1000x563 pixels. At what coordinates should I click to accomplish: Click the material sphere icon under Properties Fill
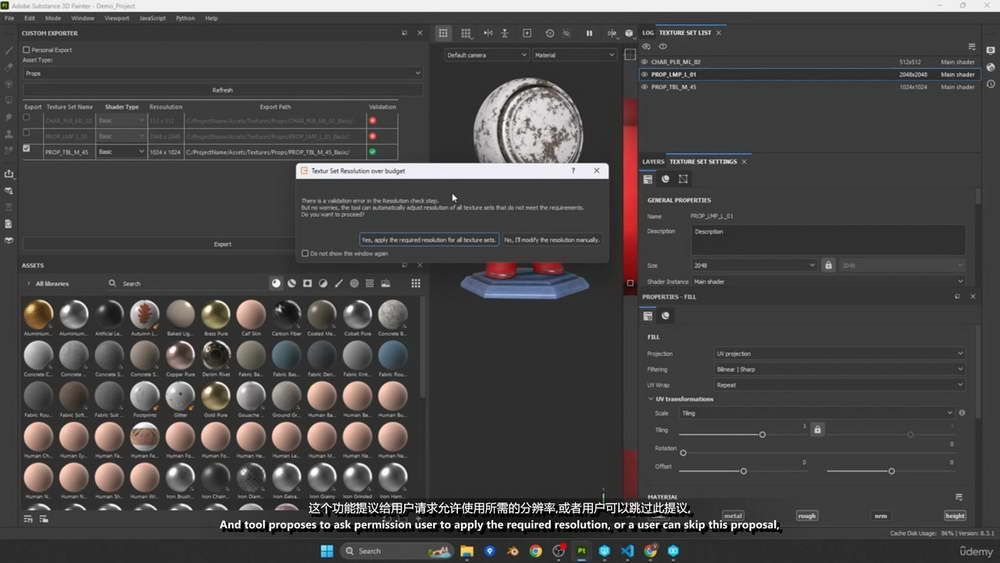(665, 316)
